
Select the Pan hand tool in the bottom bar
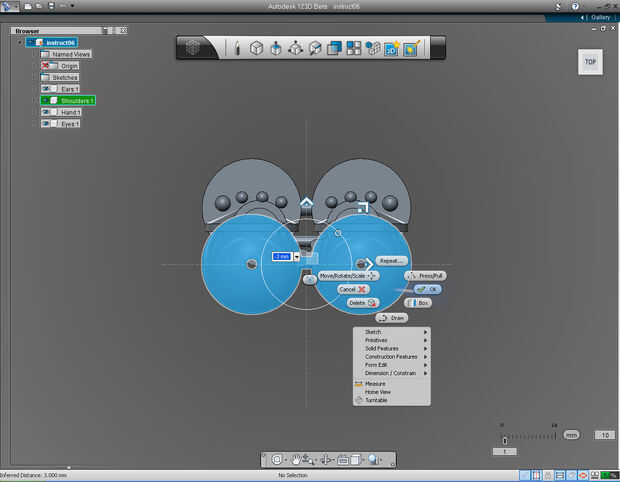(x=296, y=459)
